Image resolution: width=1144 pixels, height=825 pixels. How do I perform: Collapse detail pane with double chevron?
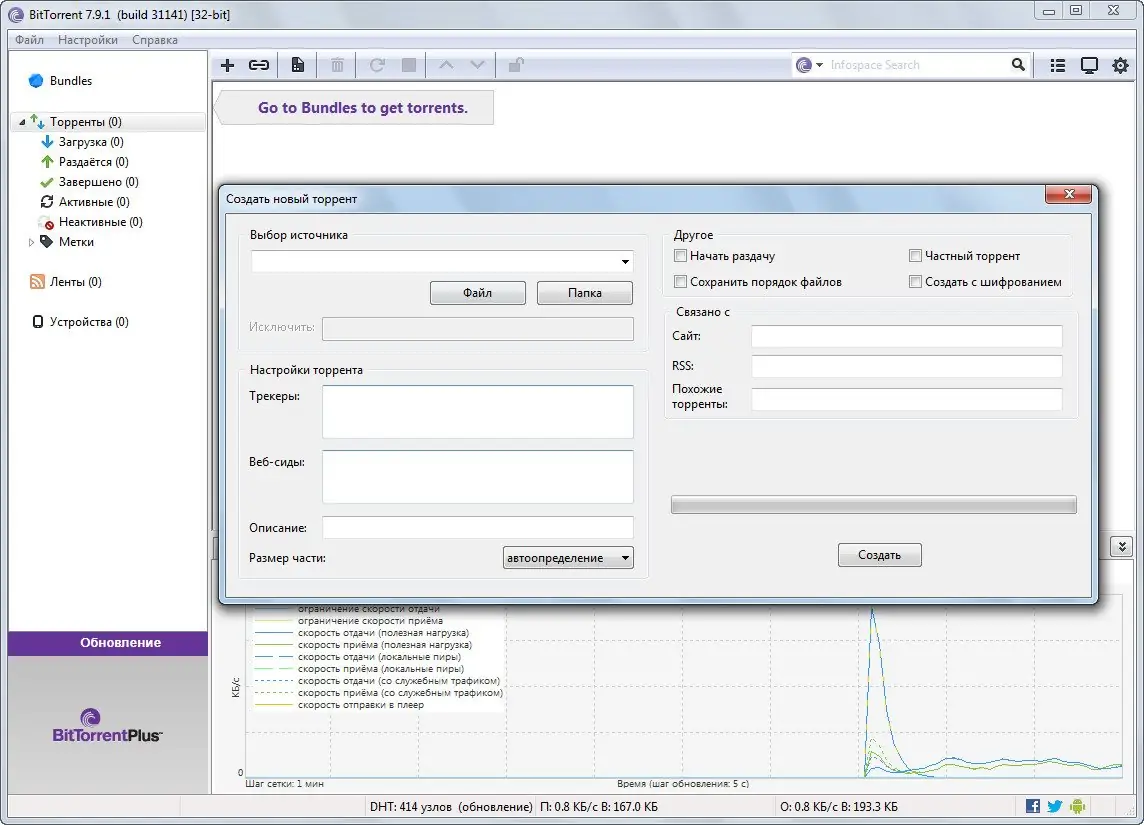point(1121,546)
